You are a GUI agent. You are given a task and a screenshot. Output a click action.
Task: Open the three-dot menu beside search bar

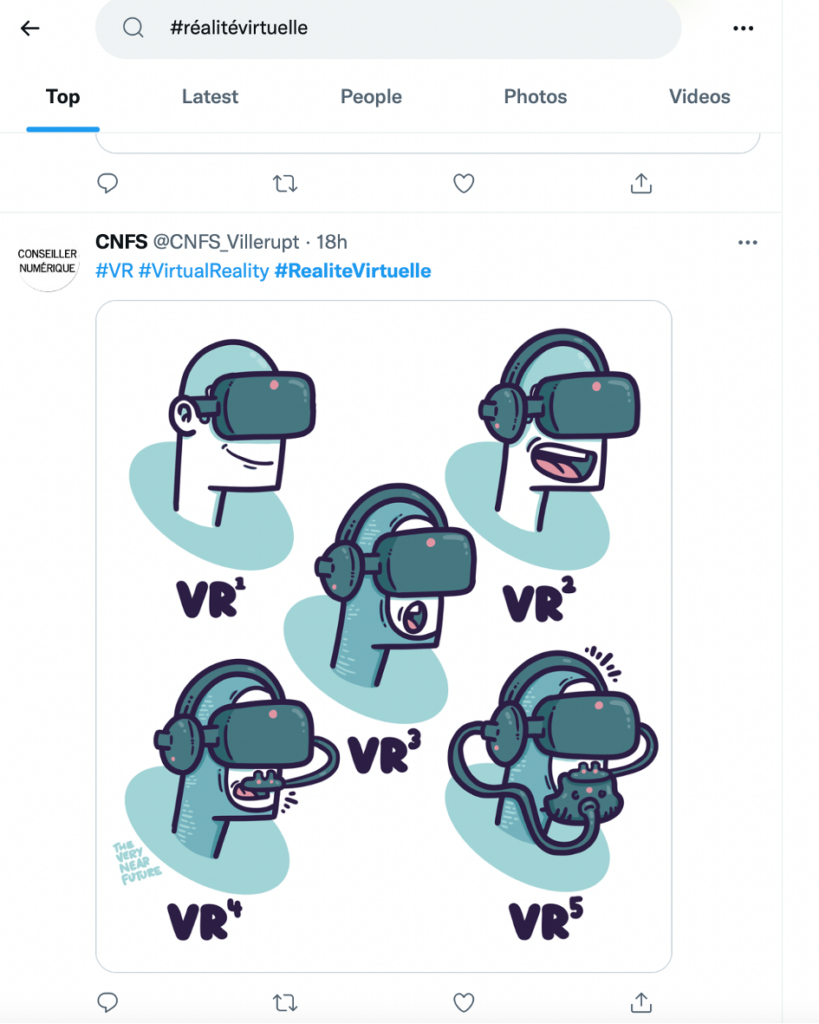pyautogui.click(x=743, y=28)
